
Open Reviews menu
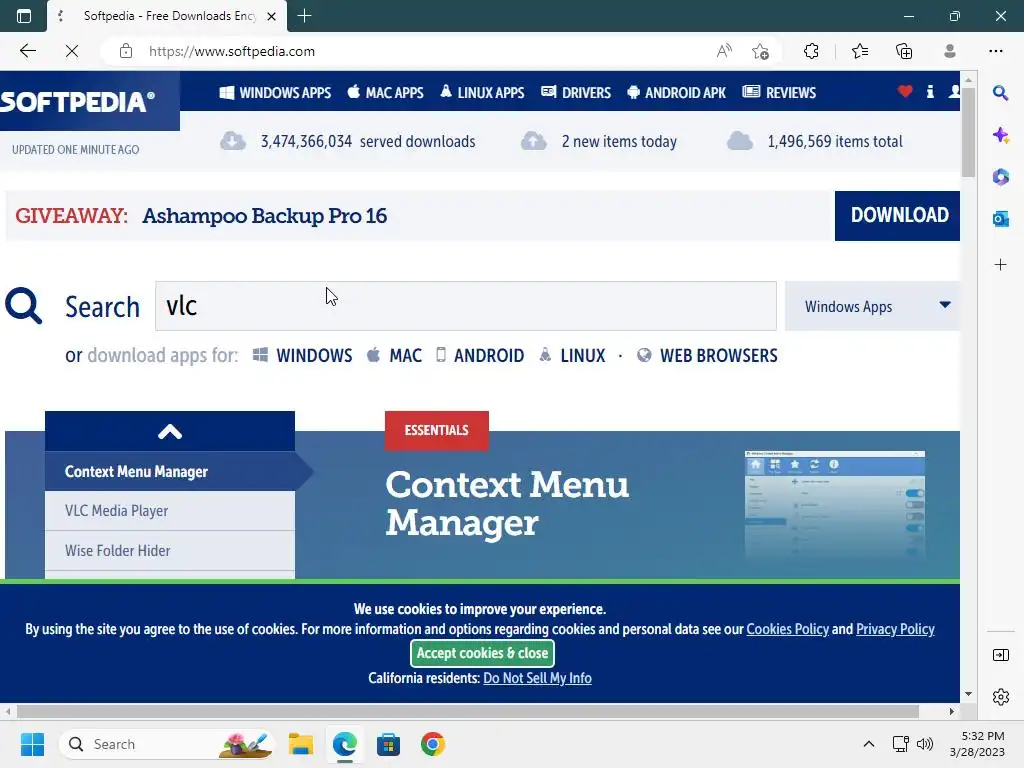tap(779, 93)
